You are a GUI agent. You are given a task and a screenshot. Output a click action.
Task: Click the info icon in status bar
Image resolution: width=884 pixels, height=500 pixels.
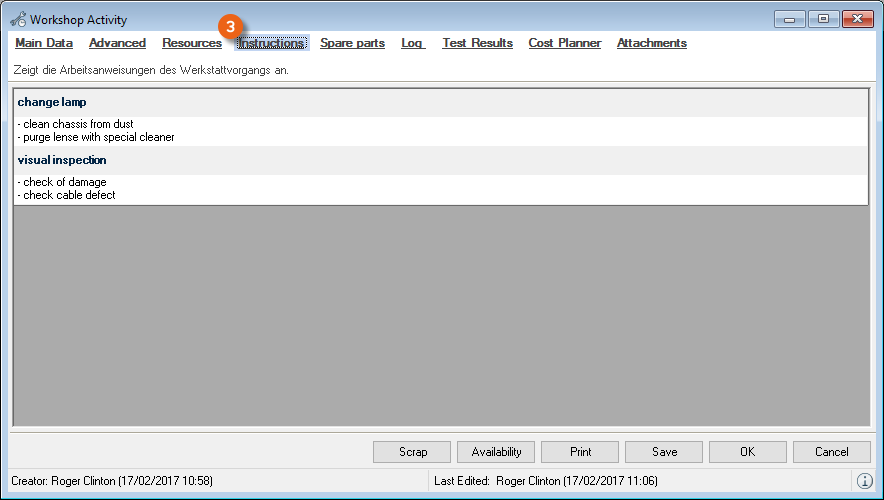865,481
